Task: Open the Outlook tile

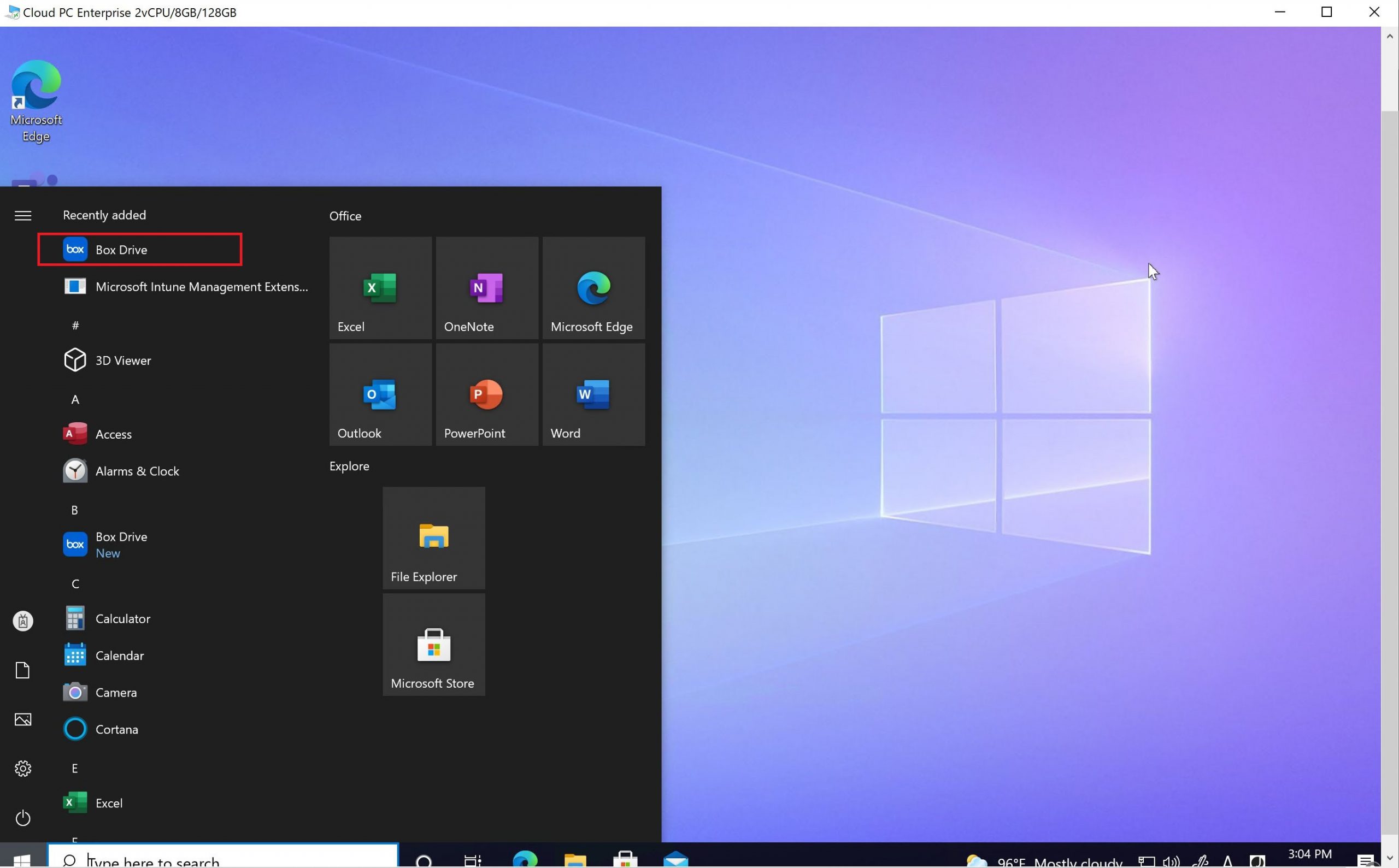Action: point(380,394)
